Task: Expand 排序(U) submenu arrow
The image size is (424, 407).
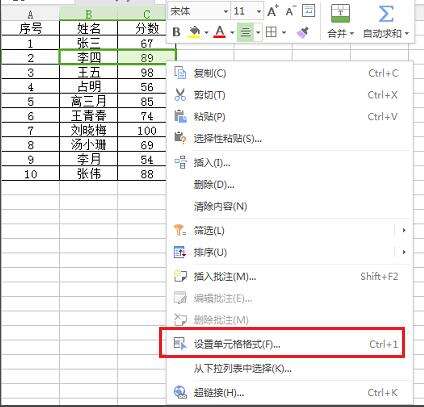Action: 404,252
